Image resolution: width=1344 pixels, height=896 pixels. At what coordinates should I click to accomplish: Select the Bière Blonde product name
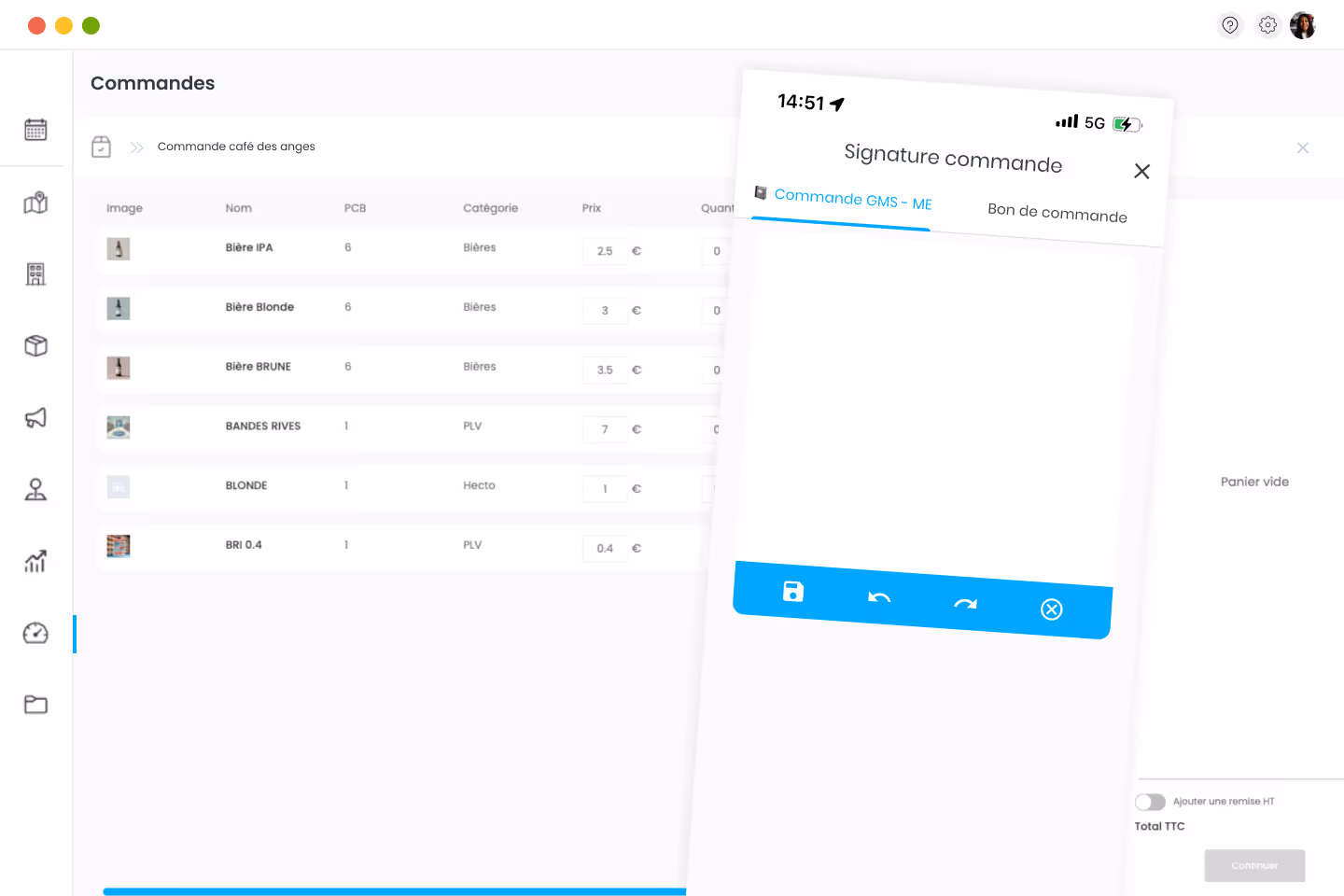[x=259, y=307]
